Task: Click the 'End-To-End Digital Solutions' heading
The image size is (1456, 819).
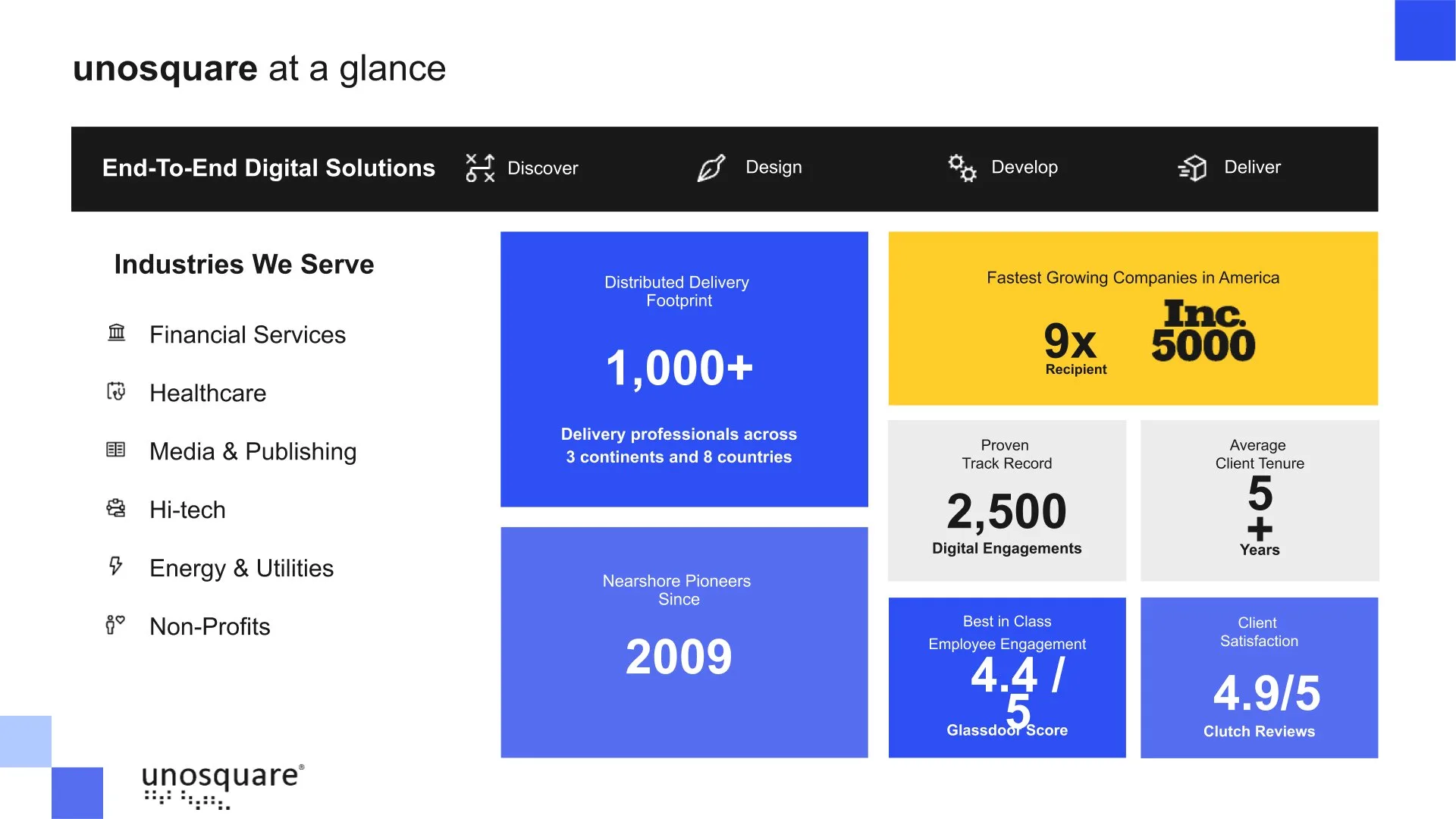Action: (x=268, y=168)
